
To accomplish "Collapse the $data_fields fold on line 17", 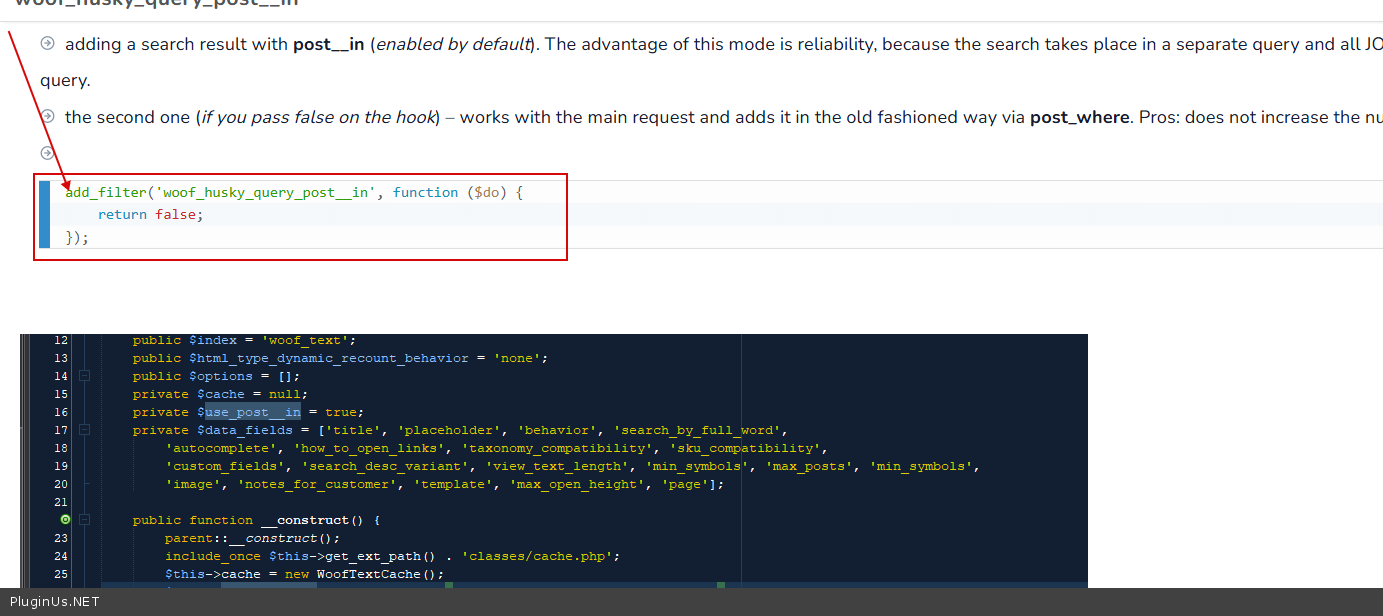I will pyautogui.click(x=85, y=430).
